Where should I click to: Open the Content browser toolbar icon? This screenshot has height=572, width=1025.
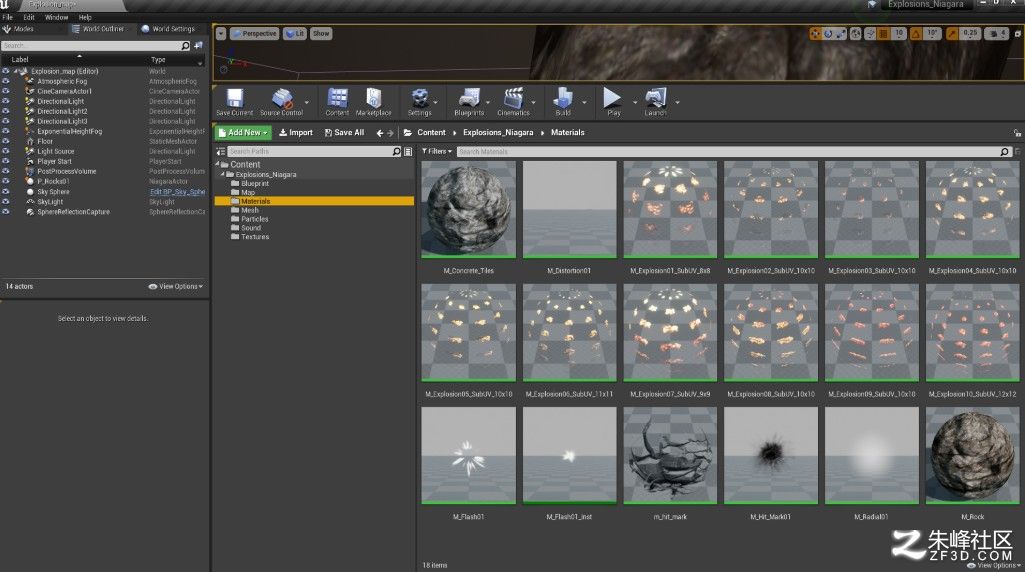point(337,102)
